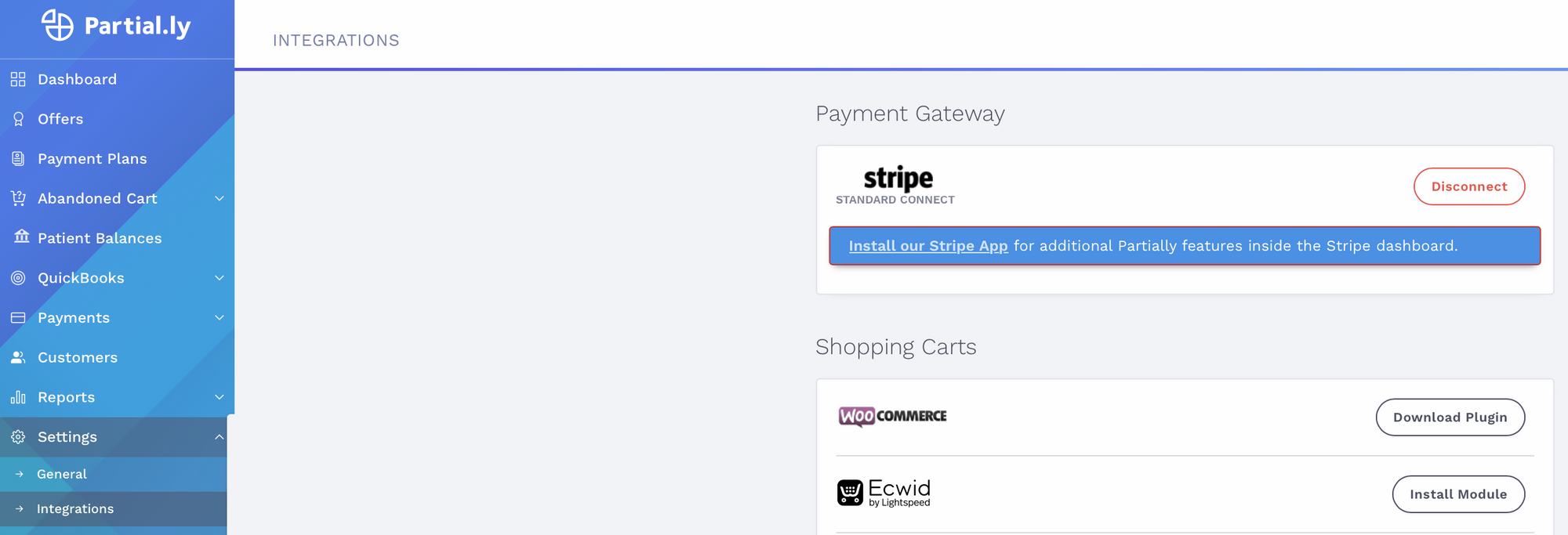Select the Payment Plans document icon
This screenshot has height=535, width=1568.
[18, 158]
